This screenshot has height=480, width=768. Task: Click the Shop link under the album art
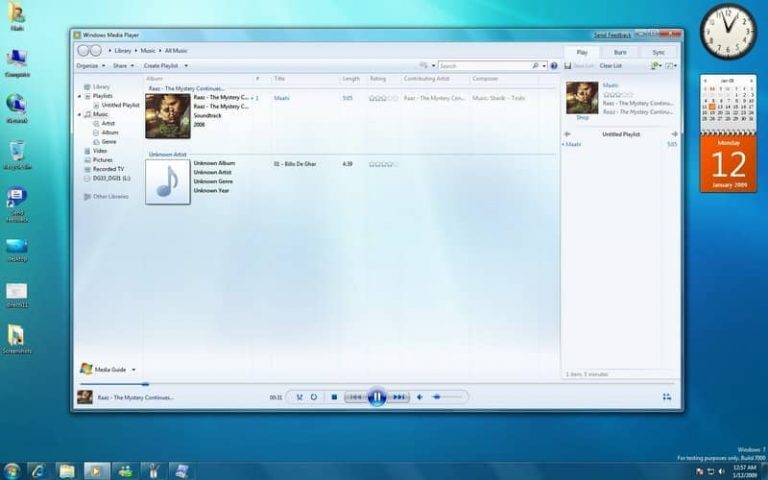pos(582,118)
